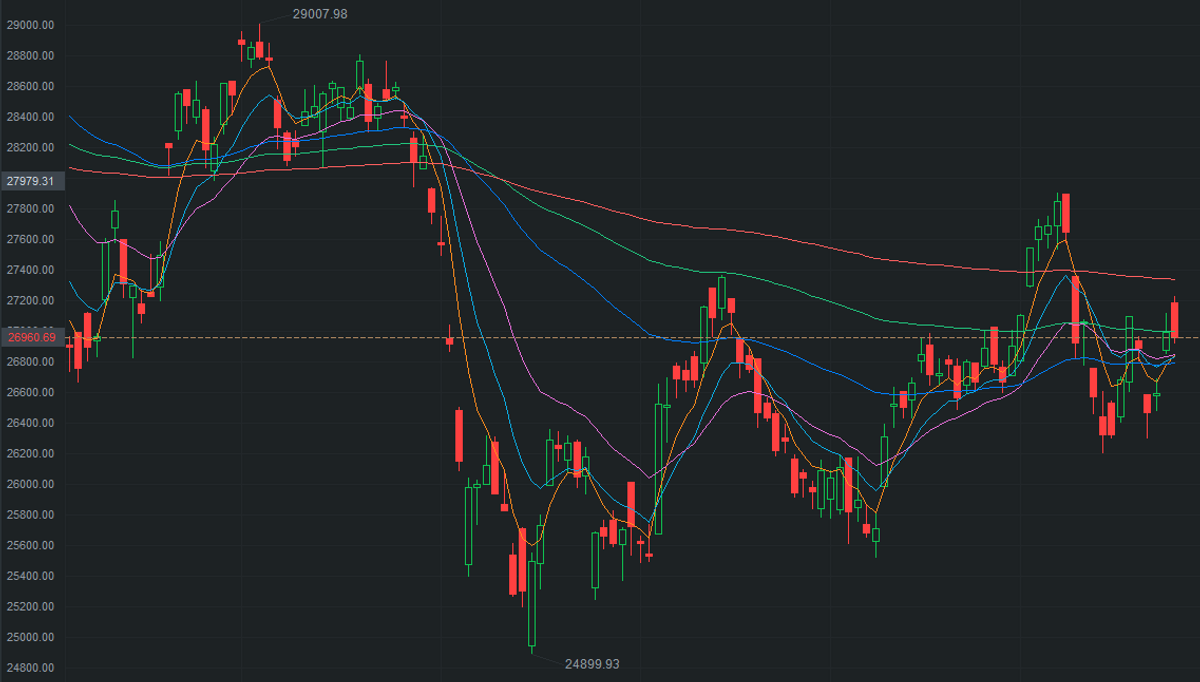
Task: Click the 27979.31 highlighted axis value
Action: [x=33, y=181]
